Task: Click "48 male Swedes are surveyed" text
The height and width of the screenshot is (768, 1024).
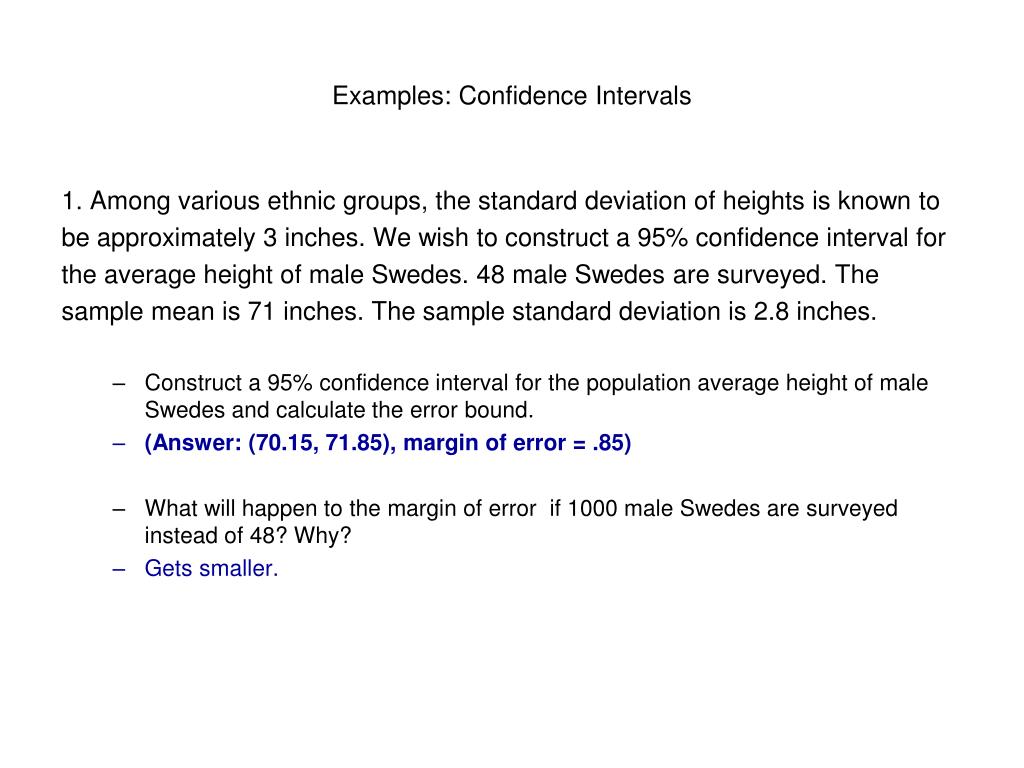Action: coord(651,275)
